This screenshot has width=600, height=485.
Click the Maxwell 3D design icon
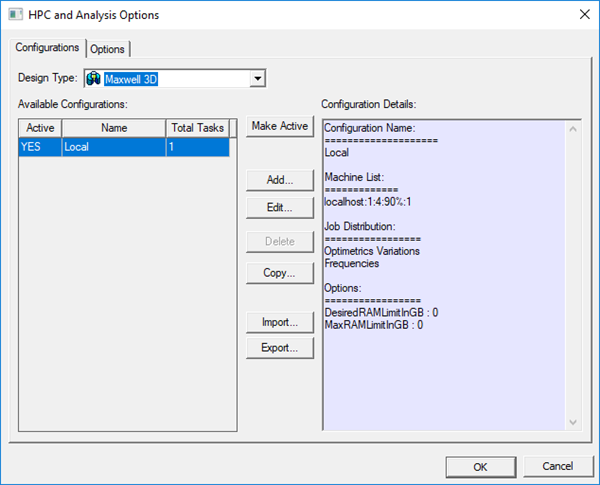tap(93, 79)
